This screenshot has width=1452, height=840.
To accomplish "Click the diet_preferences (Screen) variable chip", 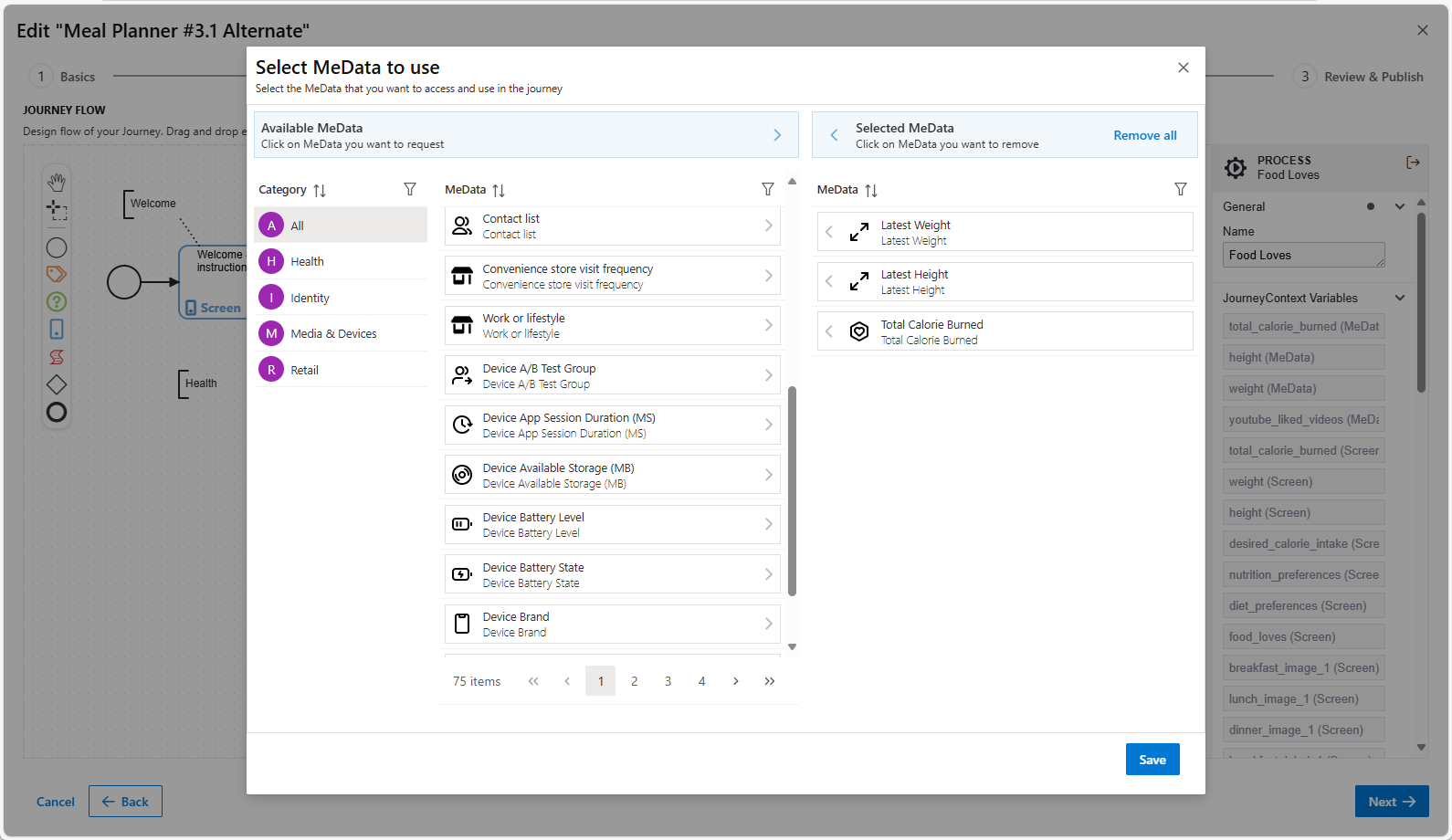I will (x=1304, y=605).
